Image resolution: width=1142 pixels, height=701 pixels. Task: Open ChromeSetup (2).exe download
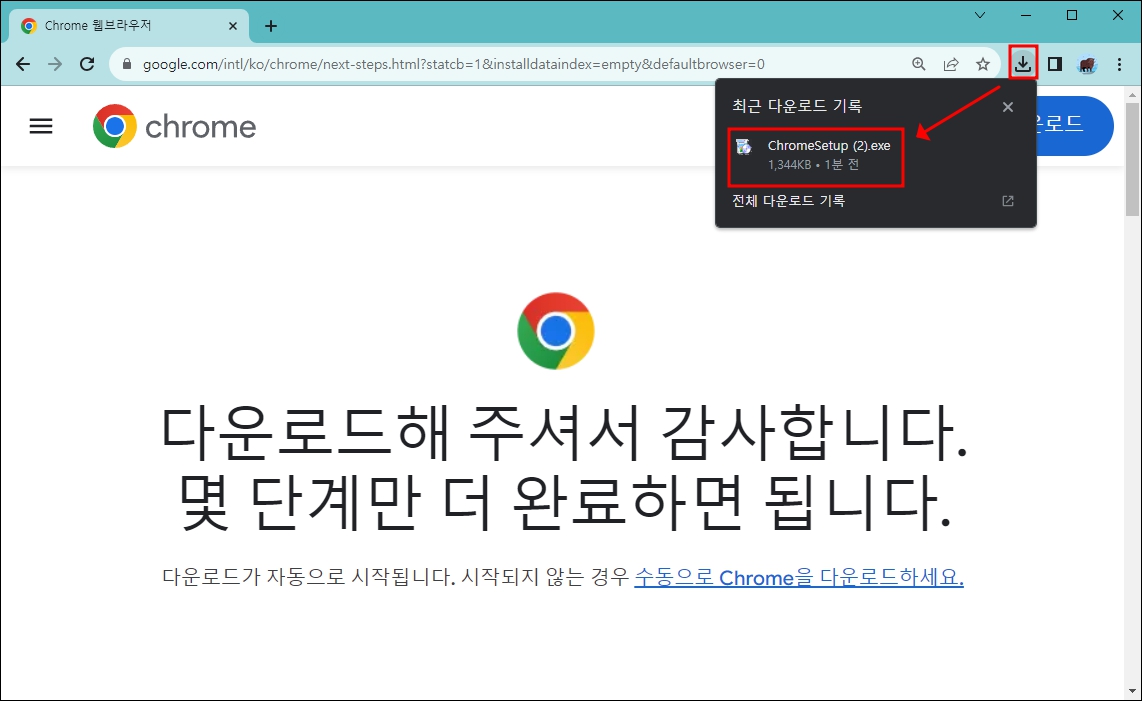816,157
